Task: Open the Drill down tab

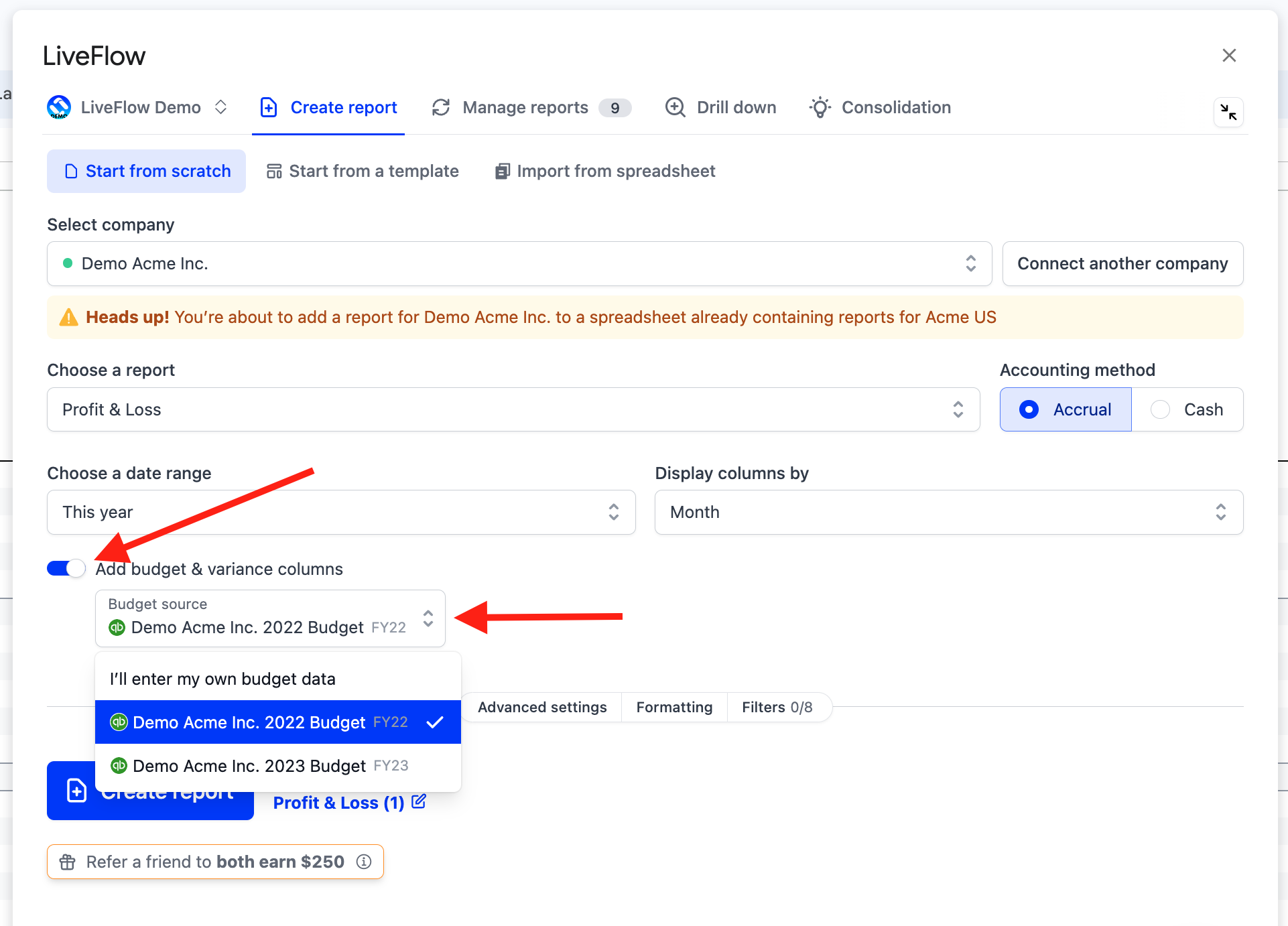Action: tap(720, 107)
